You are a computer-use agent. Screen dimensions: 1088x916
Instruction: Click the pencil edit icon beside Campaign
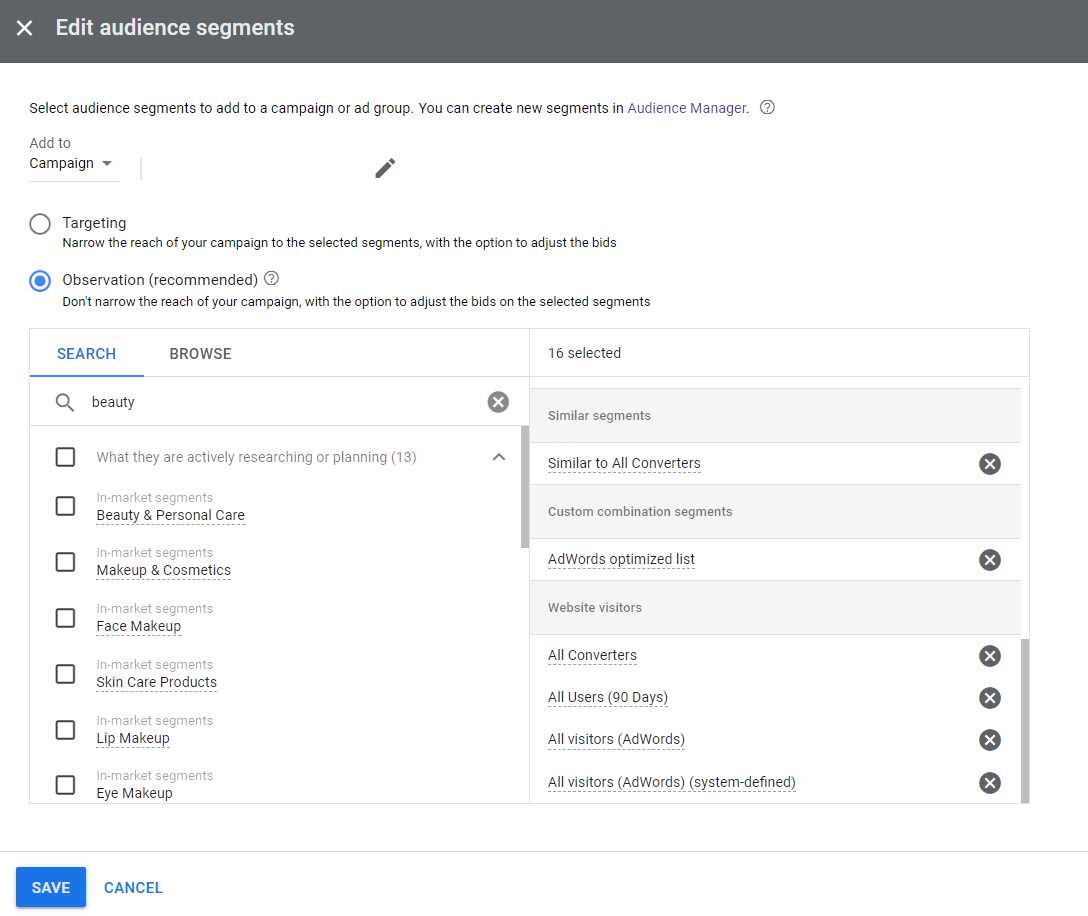[x=385, y=168]
